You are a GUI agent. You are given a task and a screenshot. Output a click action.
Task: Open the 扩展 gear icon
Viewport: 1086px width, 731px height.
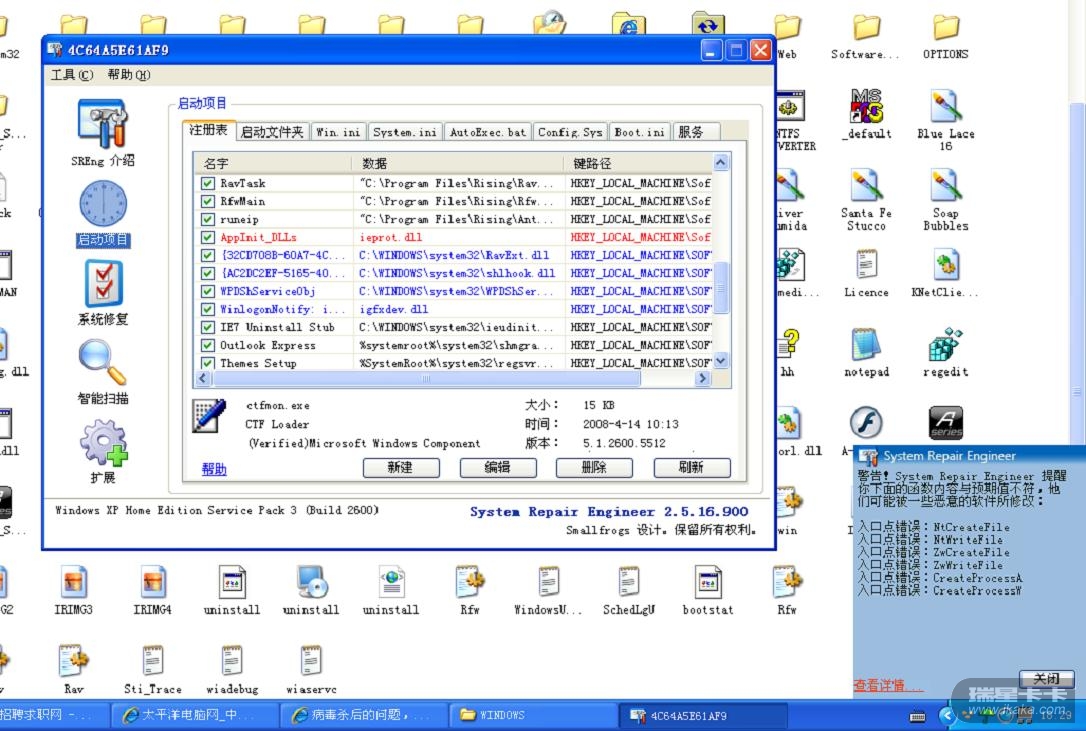[103, 441]
